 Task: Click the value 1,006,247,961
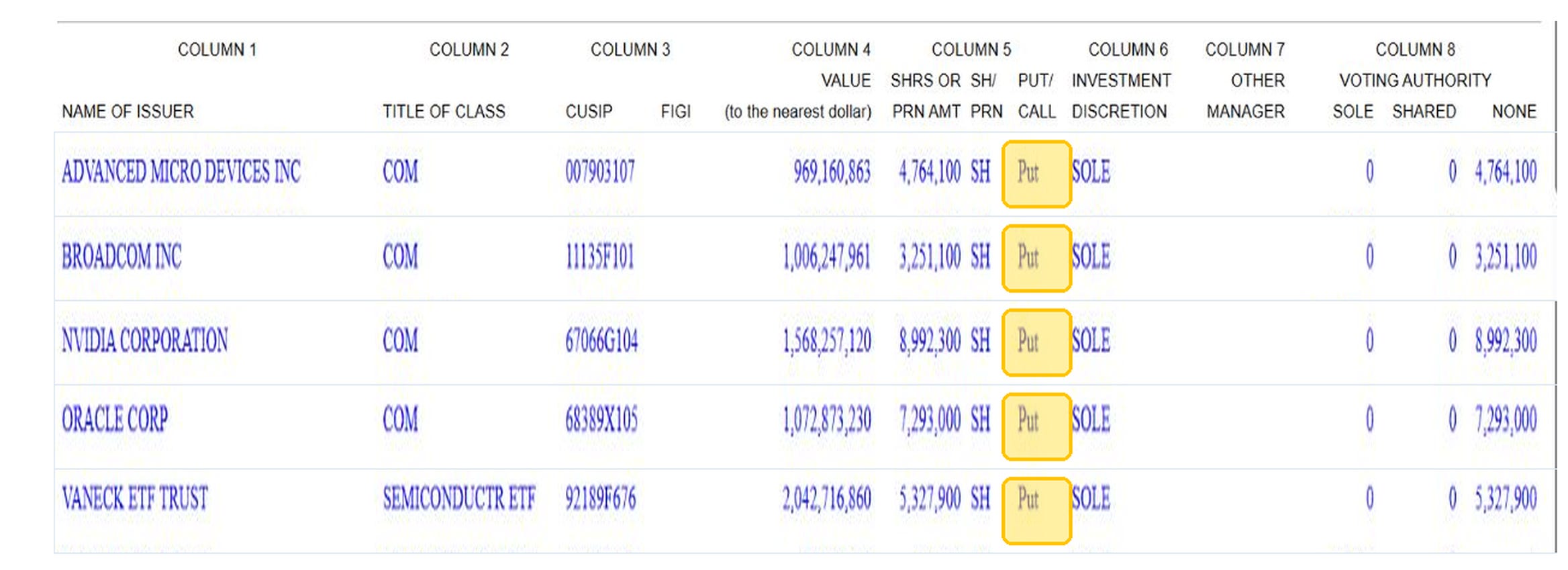point(827,256)
